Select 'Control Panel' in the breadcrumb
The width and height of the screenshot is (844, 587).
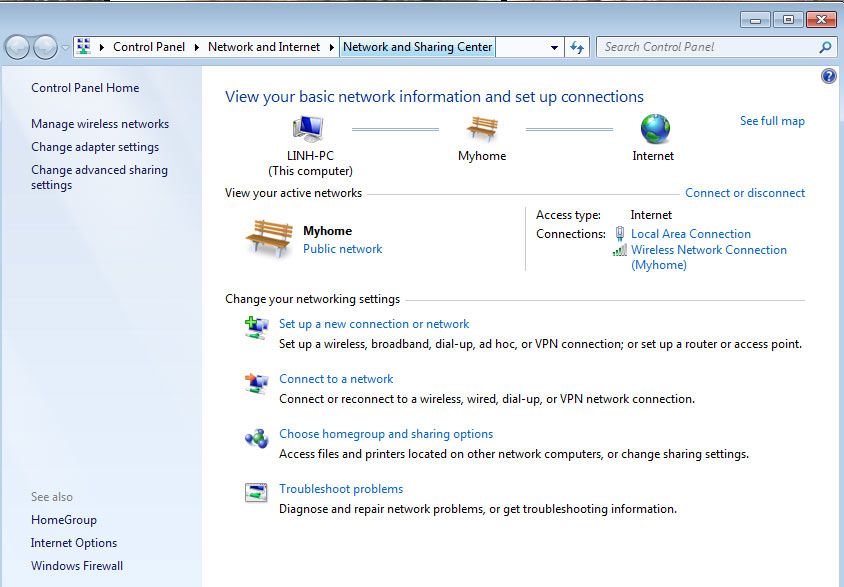(x=149, y=47)
